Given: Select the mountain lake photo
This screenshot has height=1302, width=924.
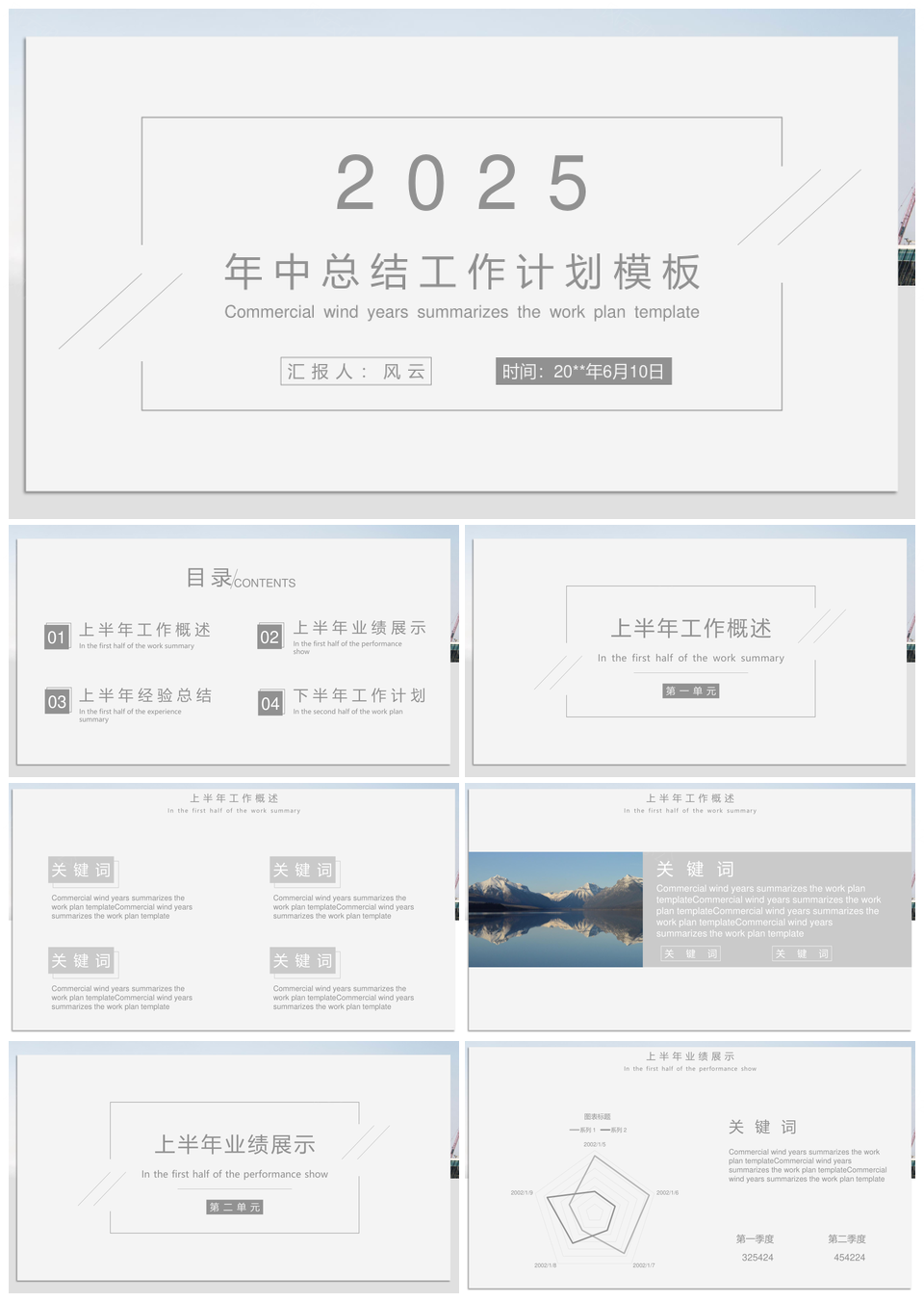Looking at the screenshot, I should [x=555, y=909].
